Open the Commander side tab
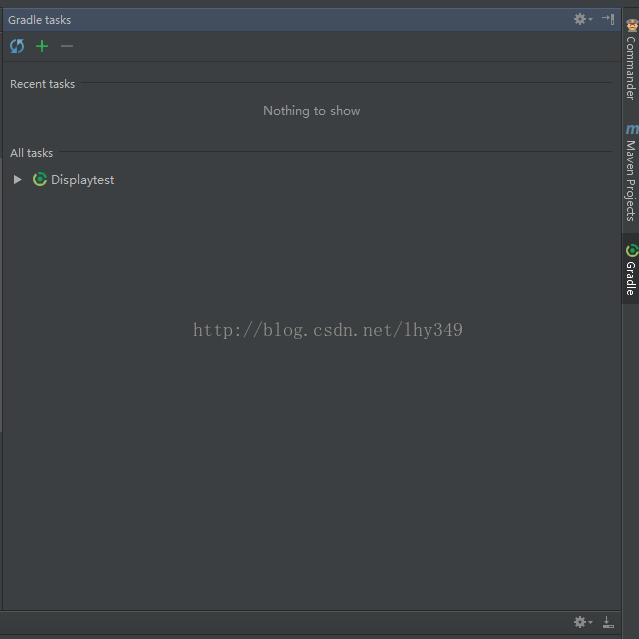 pyautogui.click(x=631, y=59)
